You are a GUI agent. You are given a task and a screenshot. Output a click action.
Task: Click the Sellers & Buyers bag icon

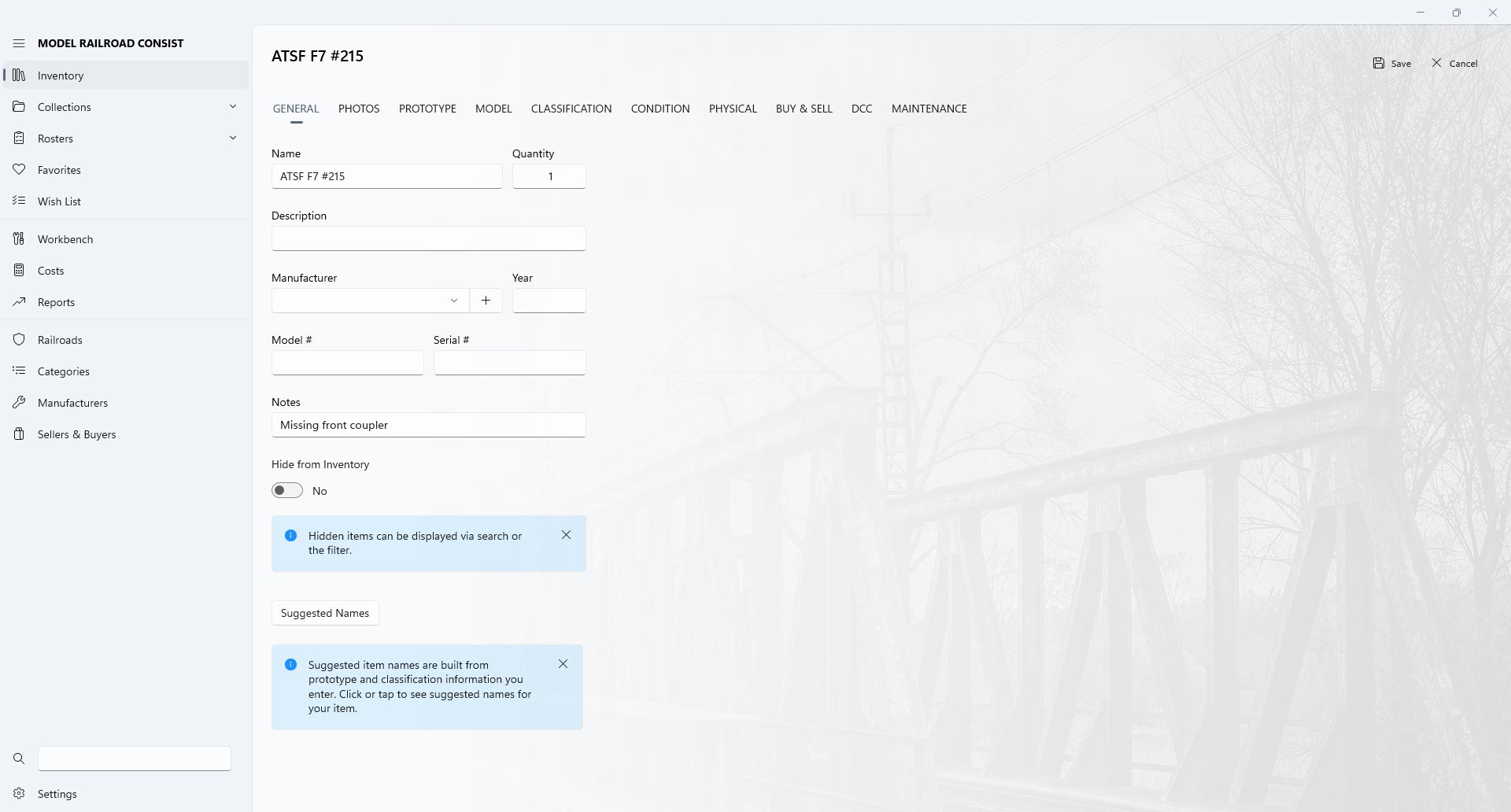(x=19, y=434)
